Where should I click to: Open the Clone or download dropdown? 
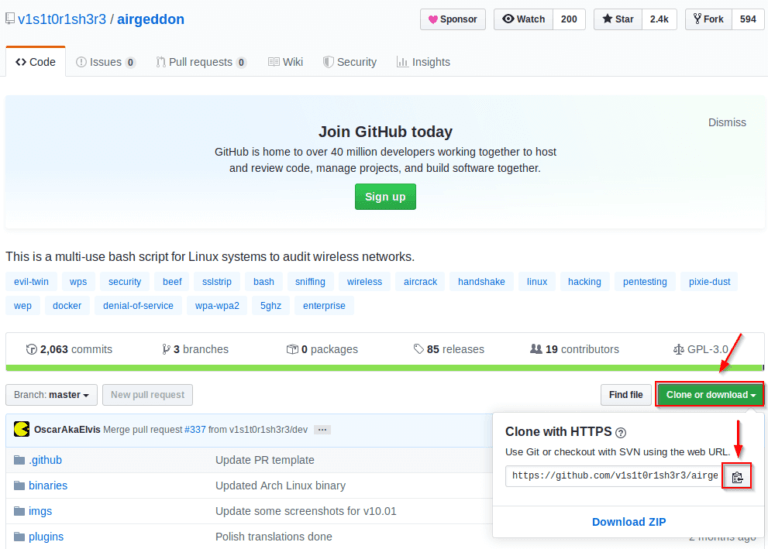(x=710, y=395)
